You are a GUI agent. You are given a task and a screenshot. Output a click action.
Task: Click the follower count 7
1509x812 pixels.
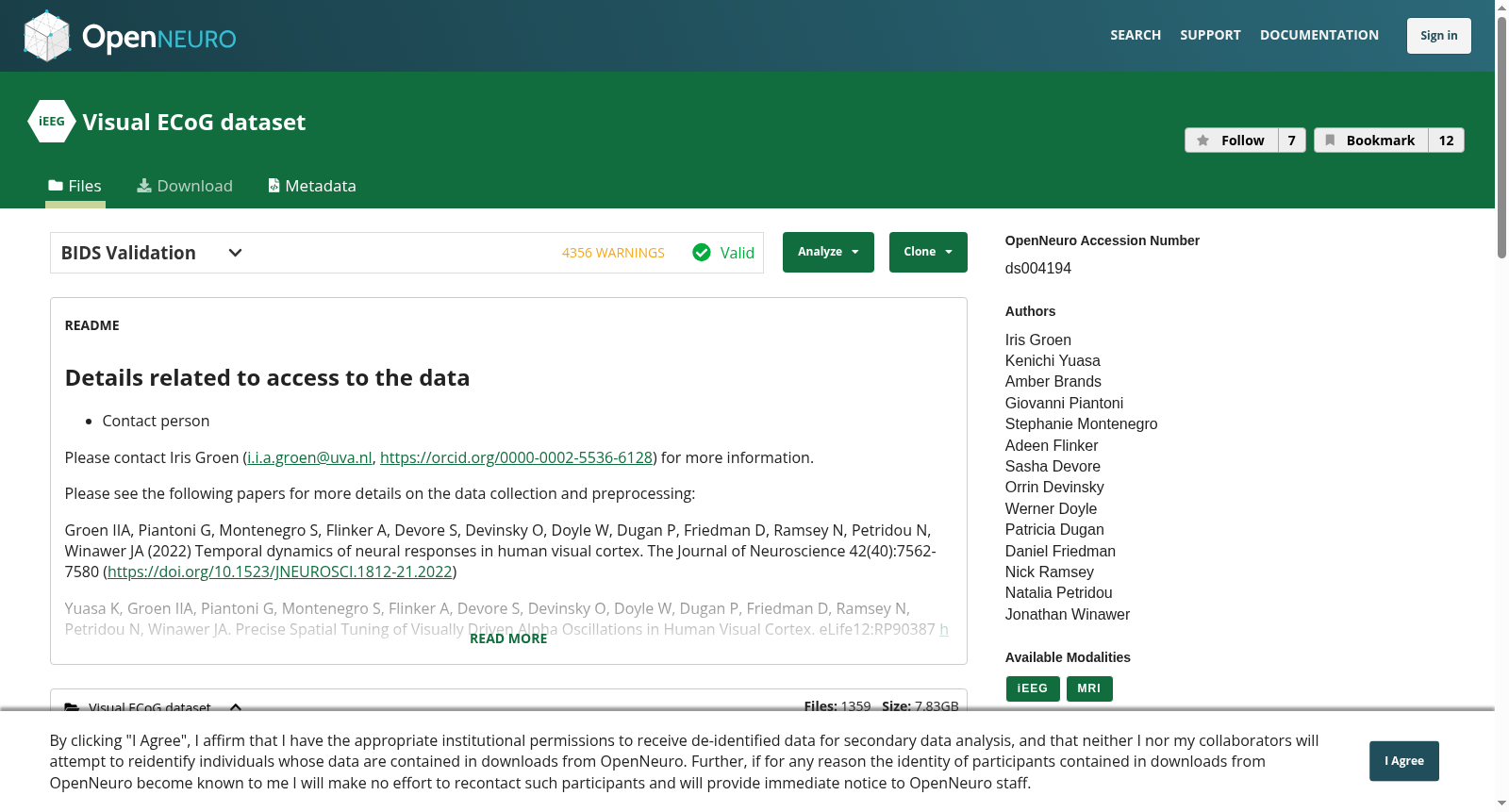pyautogui.click(x=1292, y=141)
